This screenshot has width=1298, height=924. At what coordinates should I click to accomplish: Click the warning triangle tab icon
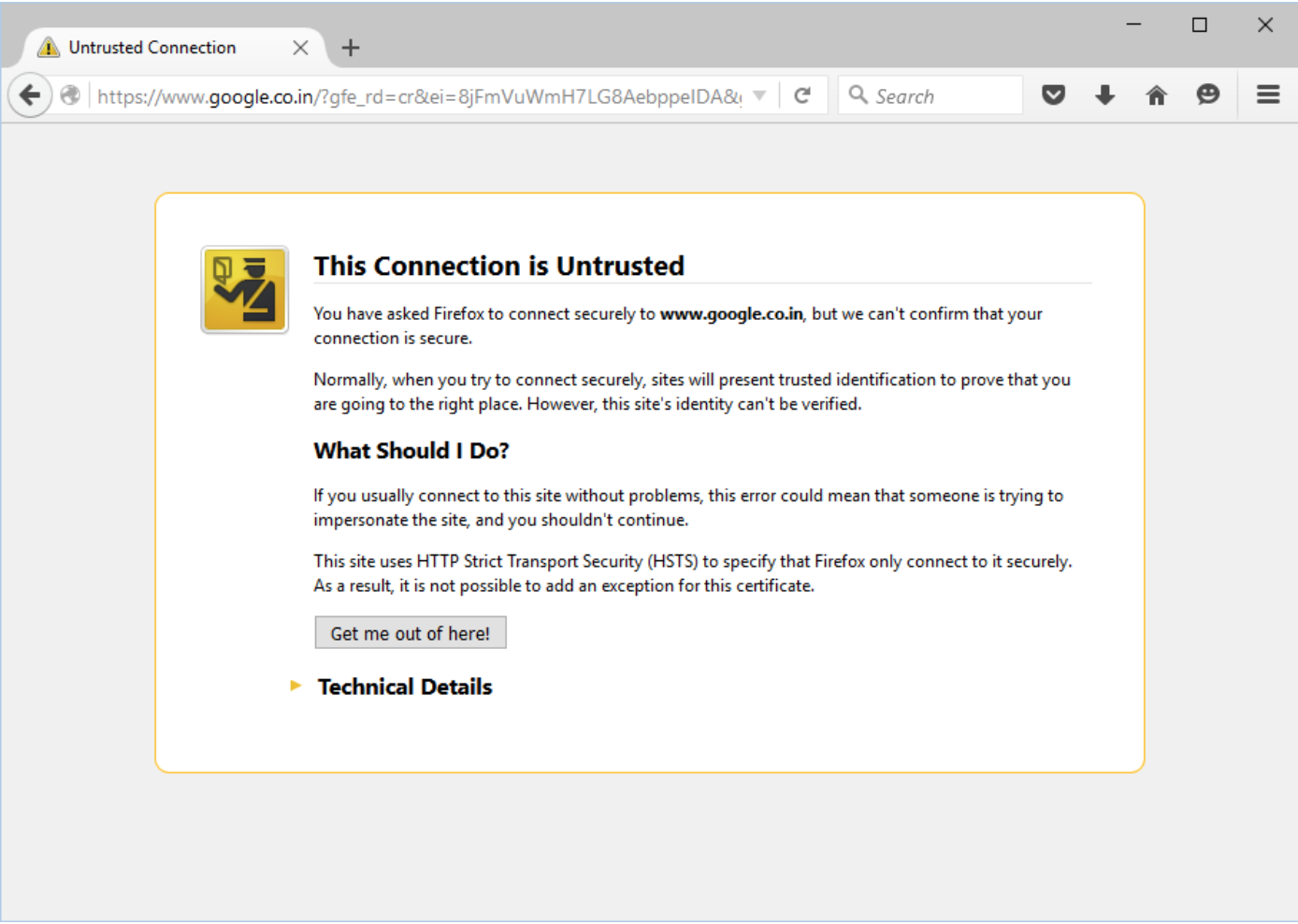(49, 48)
